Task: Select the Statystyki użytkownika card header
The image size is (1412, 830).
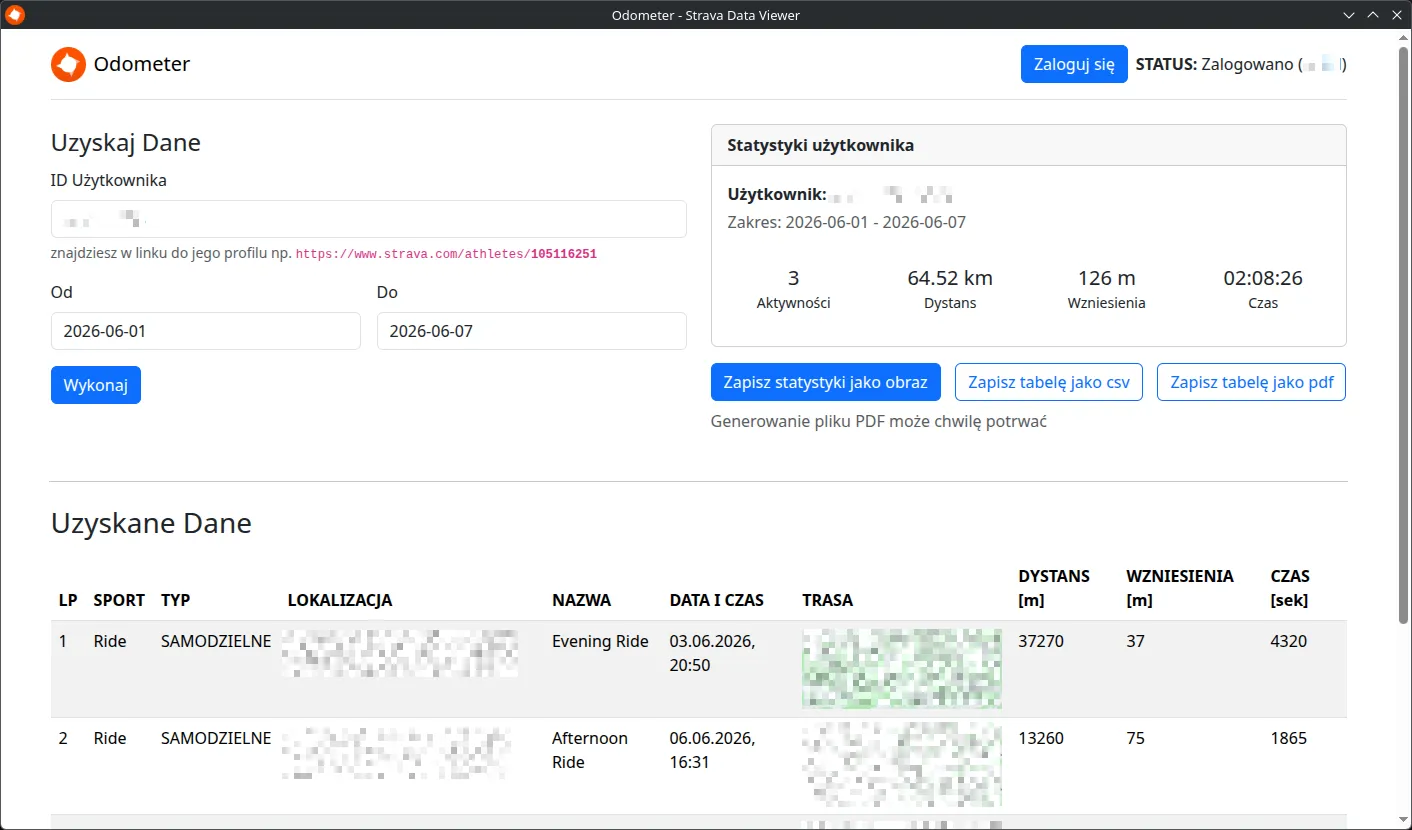Action: coord(1029,145)
